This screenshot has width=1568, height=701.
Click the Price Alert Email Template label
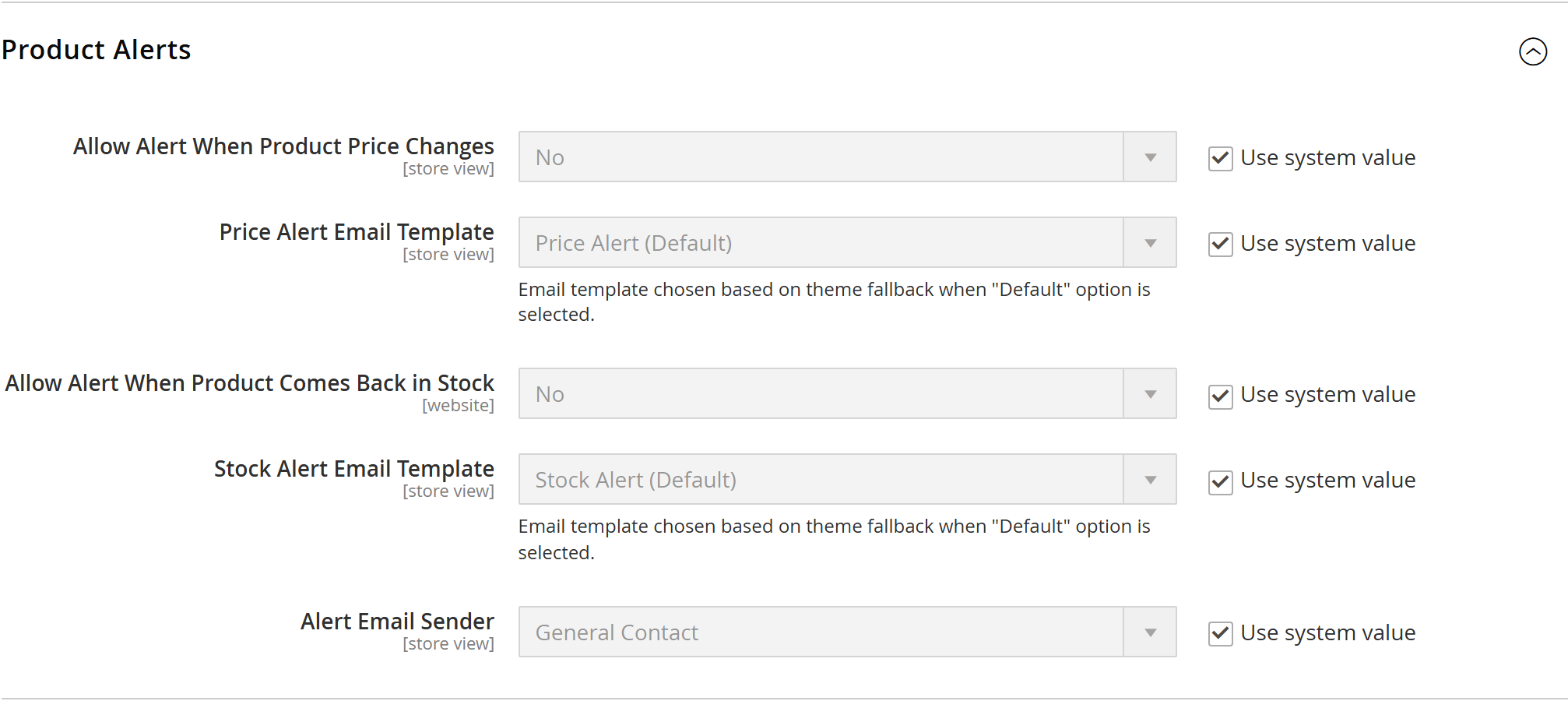click(357, 232)
